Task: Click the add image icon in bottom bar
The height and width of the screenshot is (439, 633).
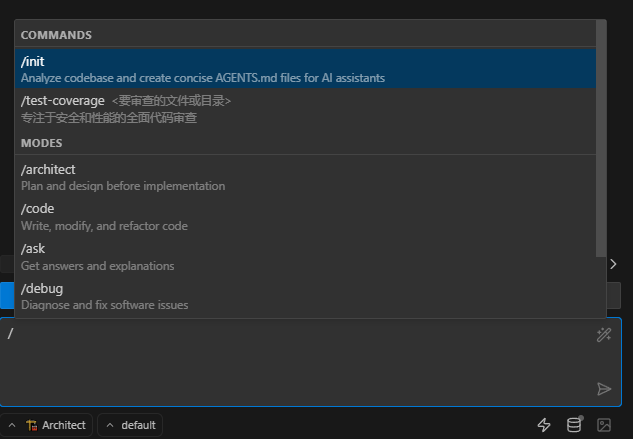Action: click(x=604, y=425)
